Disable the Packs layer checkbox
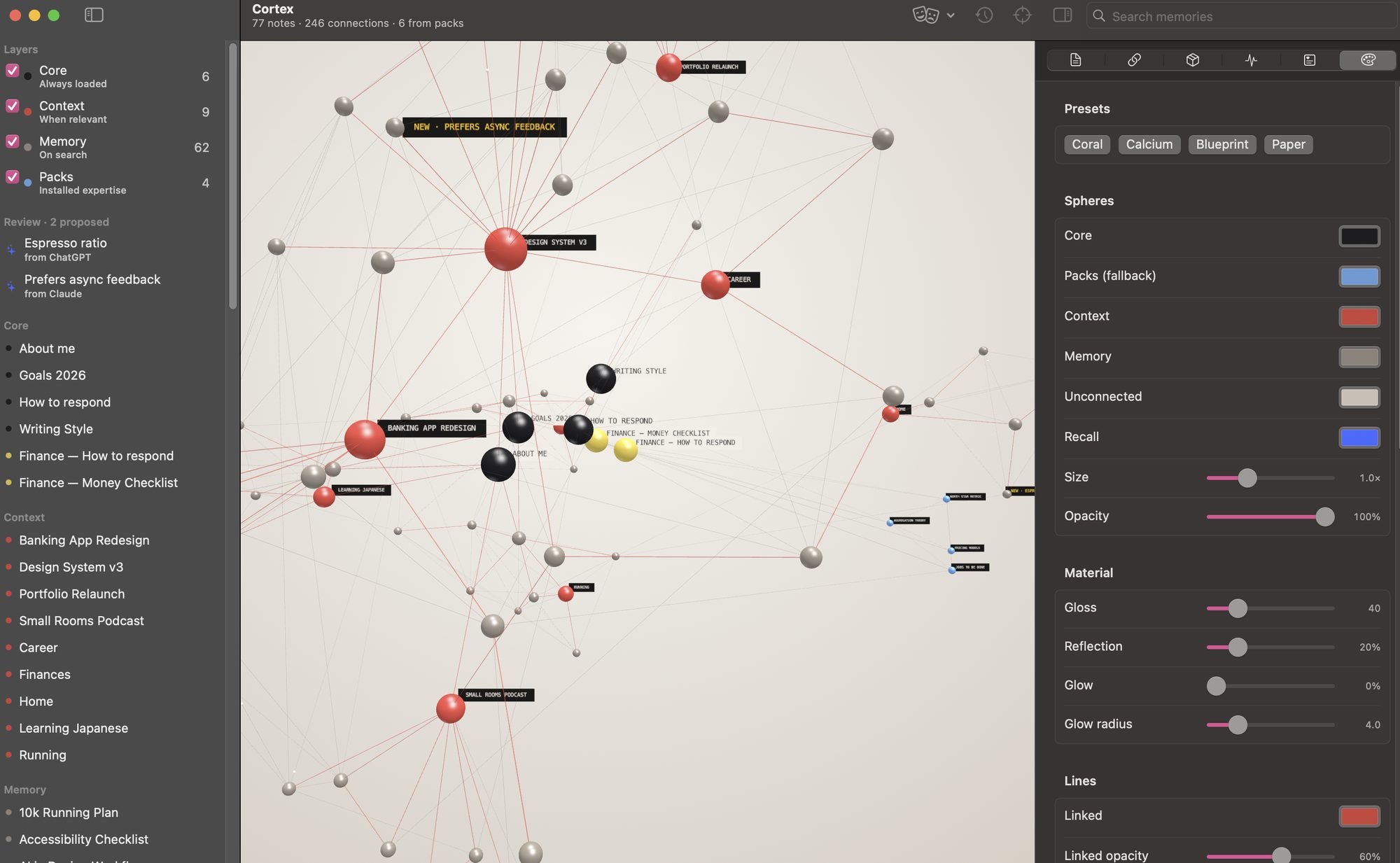 tap(12, 177)
